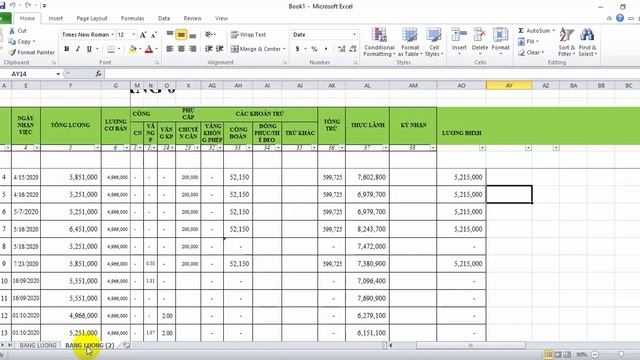
Task: Toggle Wrap Text
Action: [x=248, y=35]
